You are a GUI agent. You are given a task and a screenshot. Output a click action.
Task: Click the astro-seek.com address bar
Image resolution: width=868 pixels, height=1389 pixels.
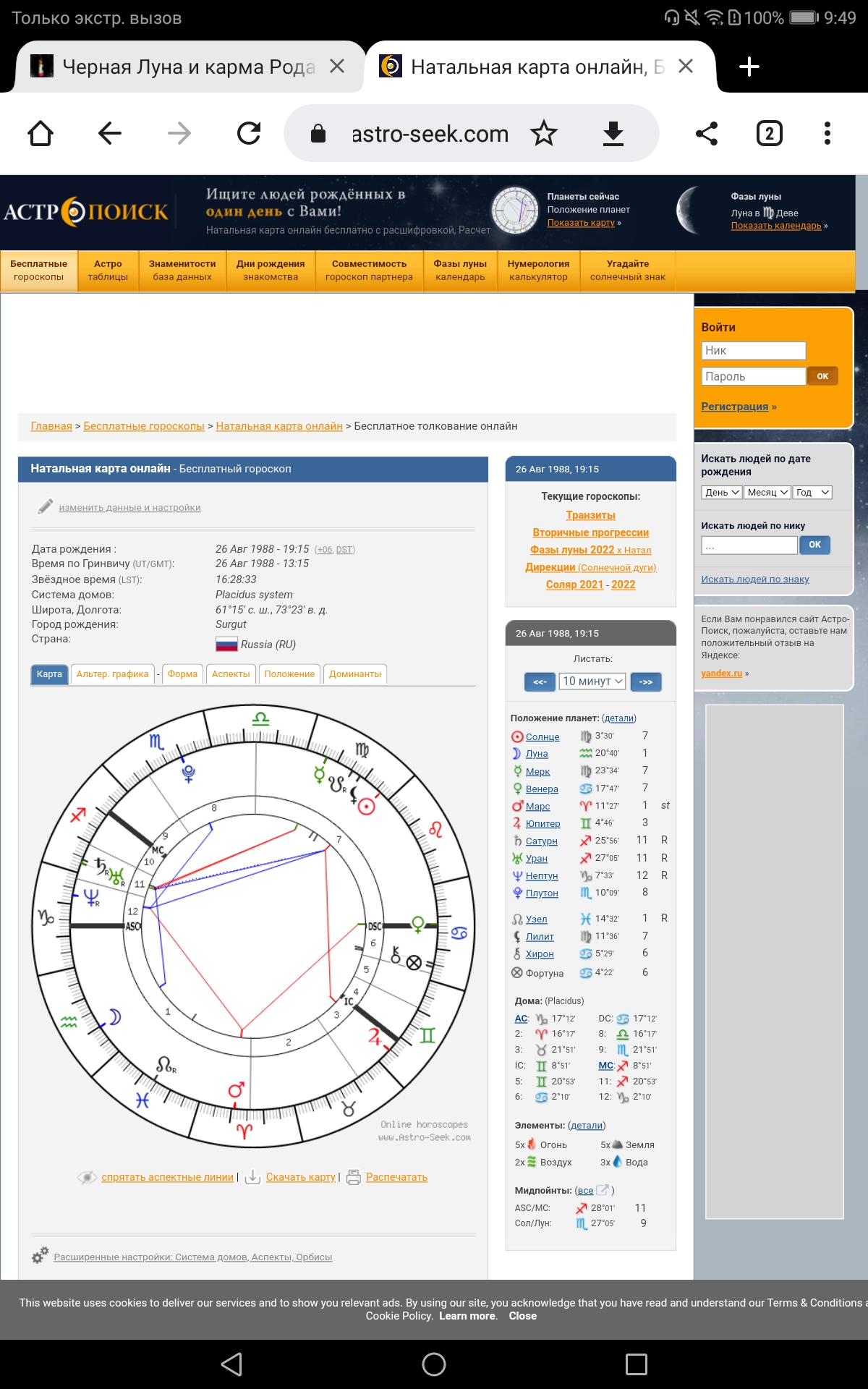[x=430, y=133]
